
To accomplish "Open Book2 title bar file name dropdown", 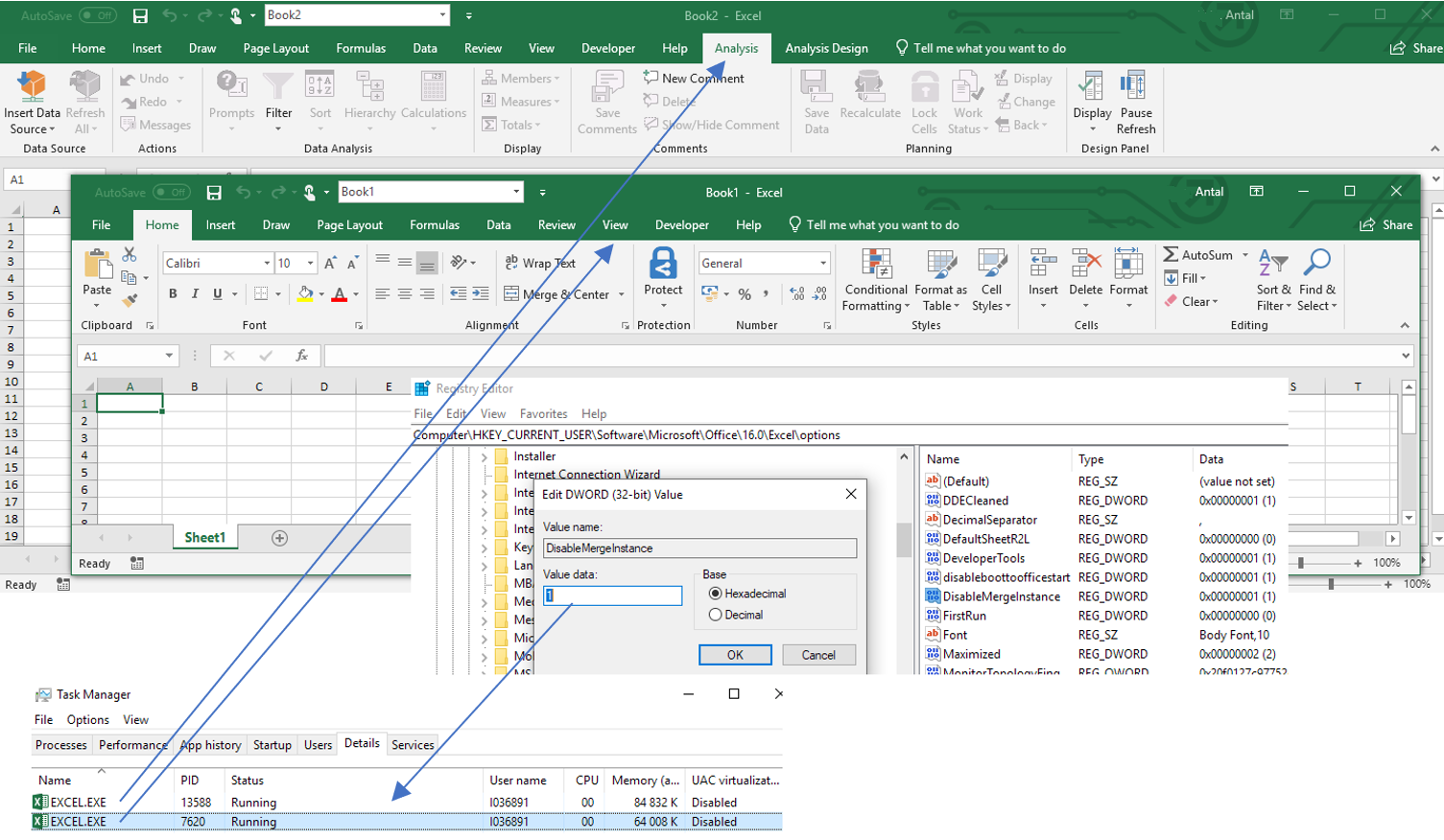I will (x=442, y=15).
